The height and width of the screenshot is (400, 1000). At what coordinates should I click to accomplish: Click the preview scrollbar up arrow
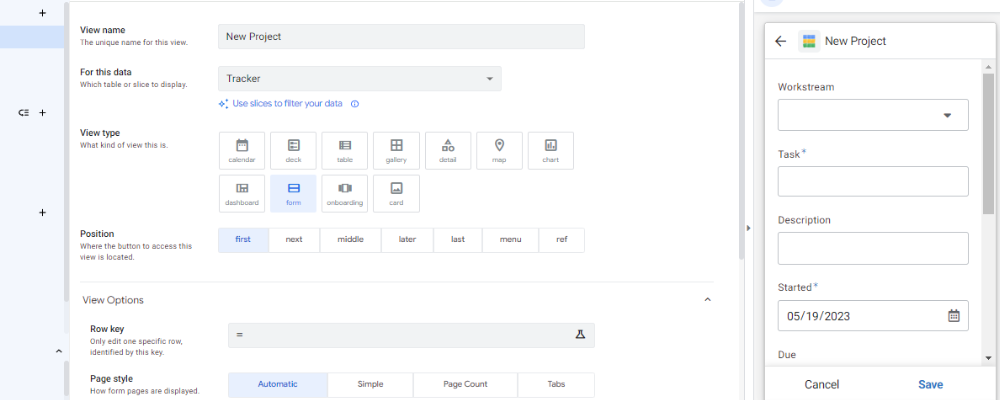point(988,66)
